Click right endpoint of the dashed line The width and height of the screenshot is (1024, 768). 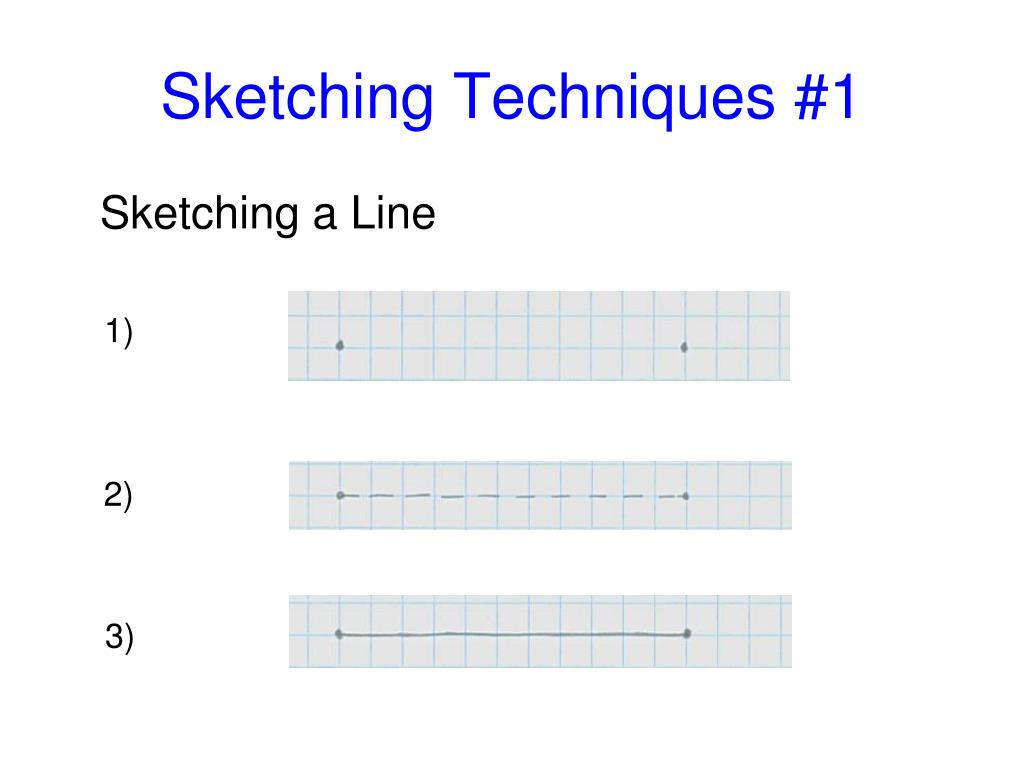pyautogui.click(x=685, y=496)
